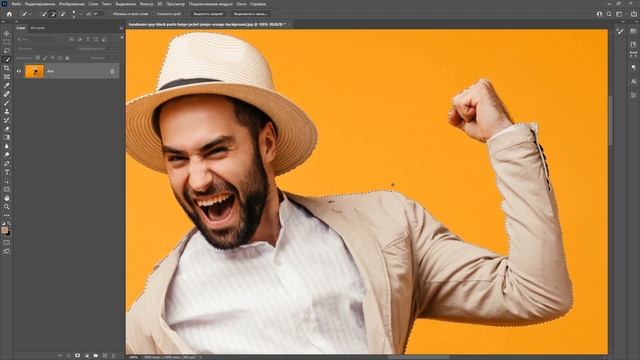The image size is (640, 360).
Task: Go to Home screen via house icon
Action: click(9, 14)
